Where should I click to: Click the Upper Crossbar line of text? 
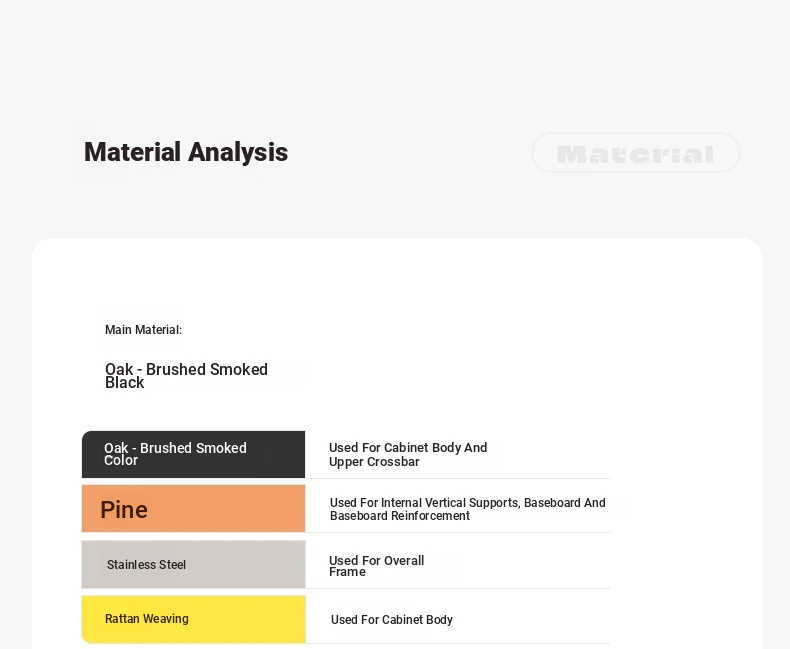374,462
